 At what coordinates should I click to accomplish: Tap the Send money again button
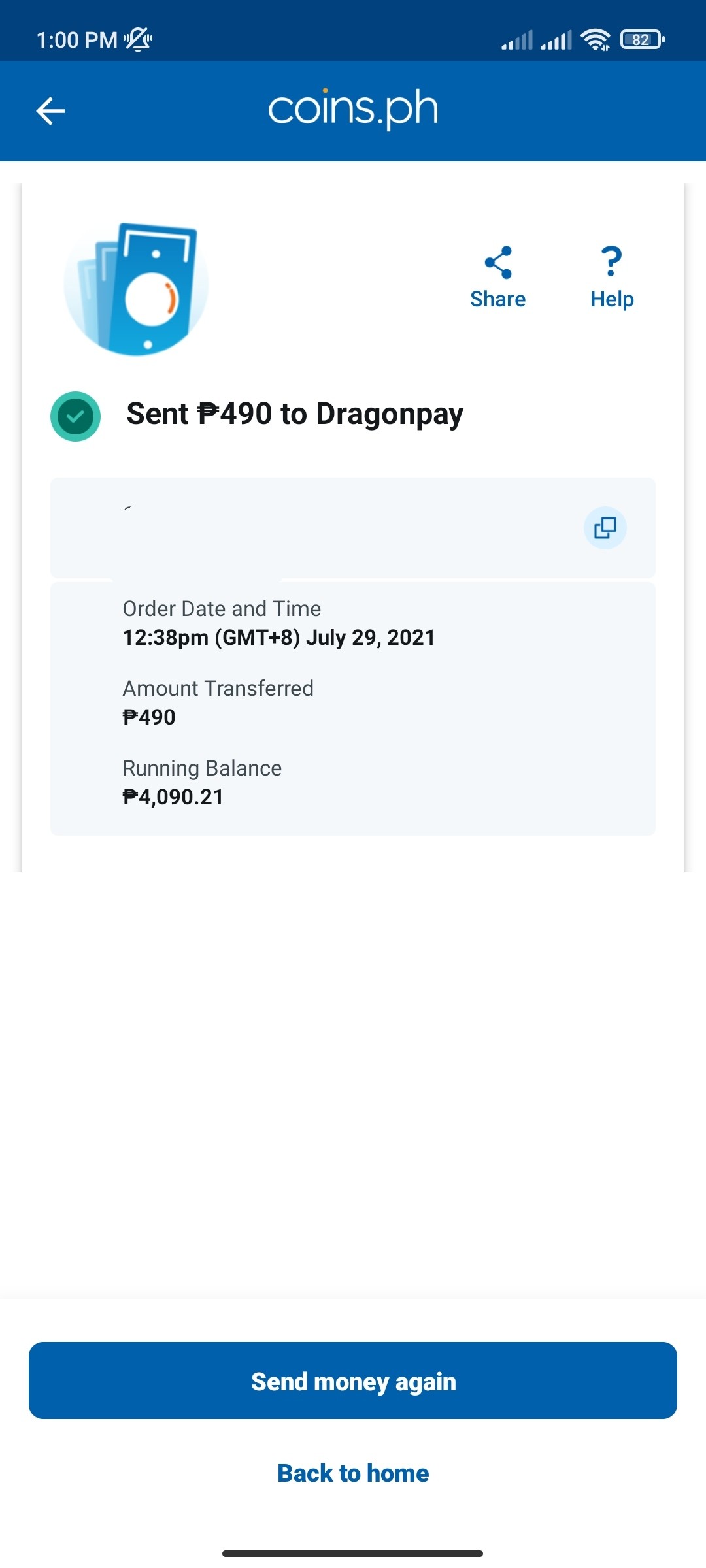(x=353, y=1380)
